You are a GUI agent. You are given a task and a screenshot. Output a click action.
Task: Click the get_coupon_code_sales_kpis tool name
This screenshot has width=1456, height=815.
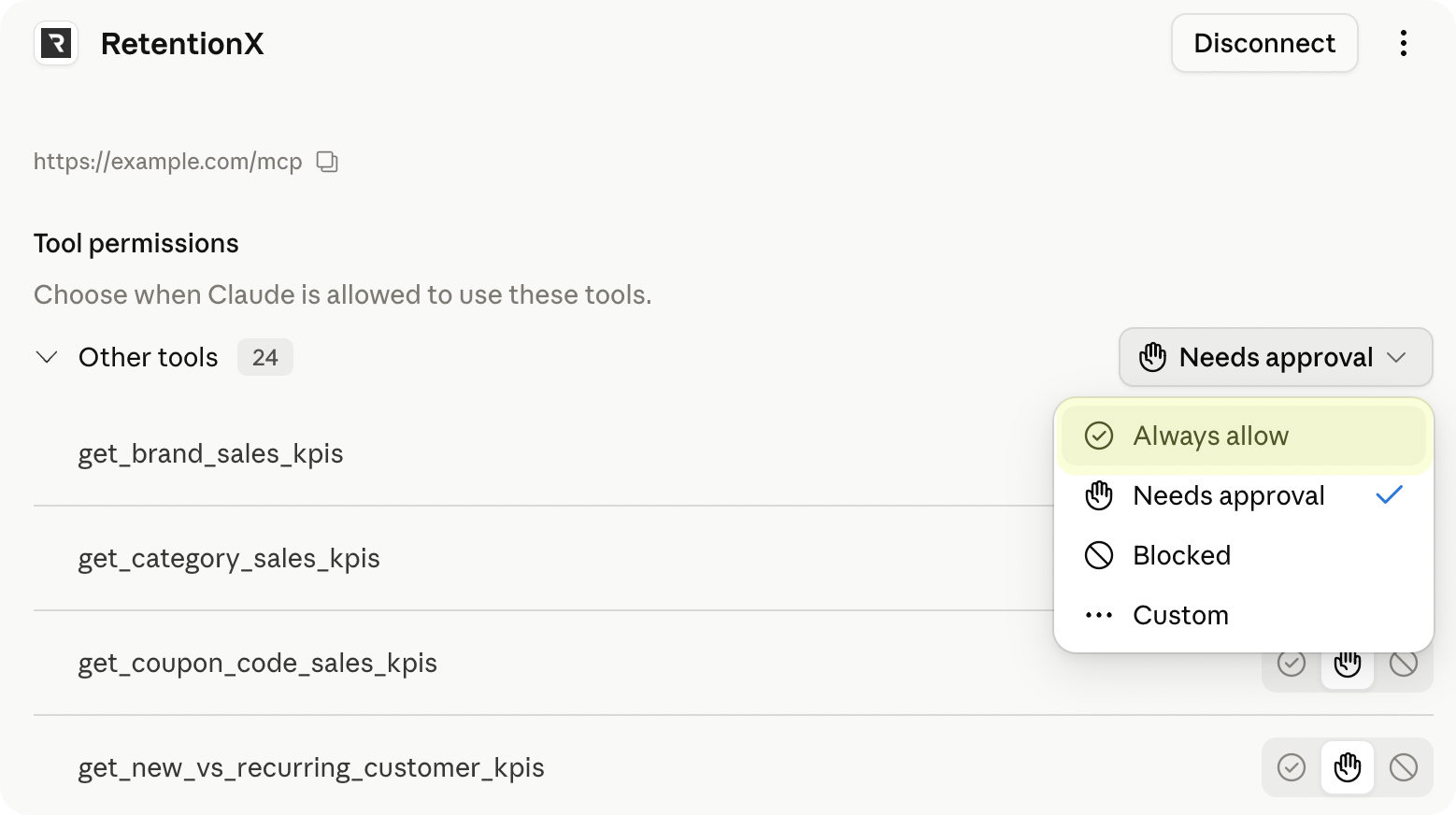tap(257, 664)
